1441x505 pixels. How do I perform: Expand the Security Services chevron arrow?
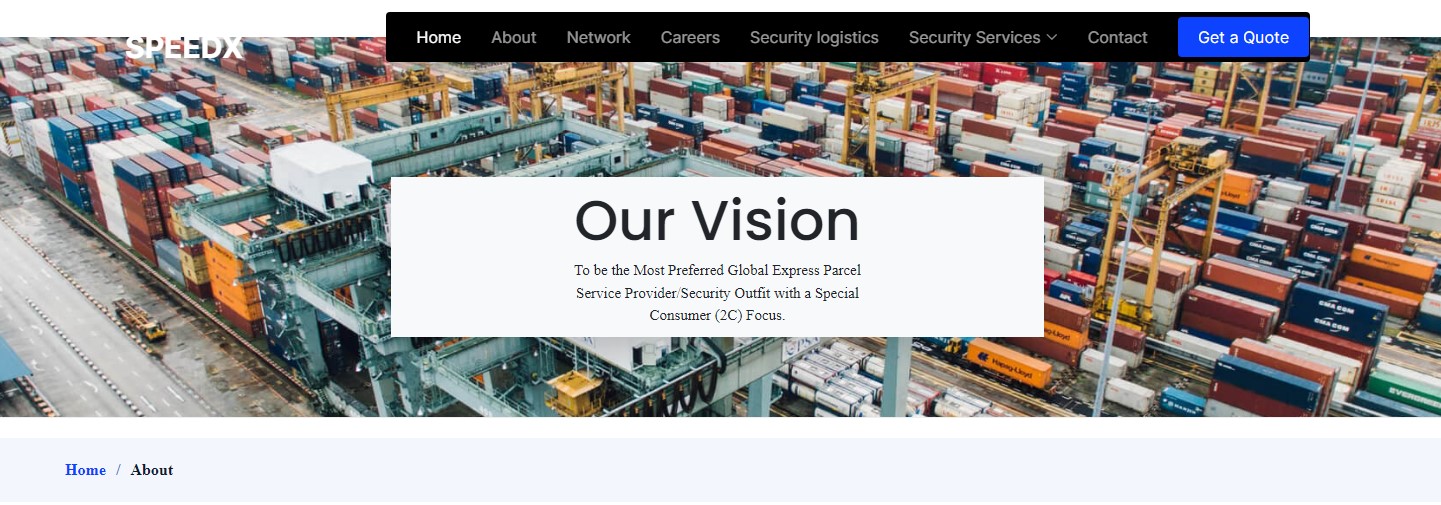coord(1052,38)
